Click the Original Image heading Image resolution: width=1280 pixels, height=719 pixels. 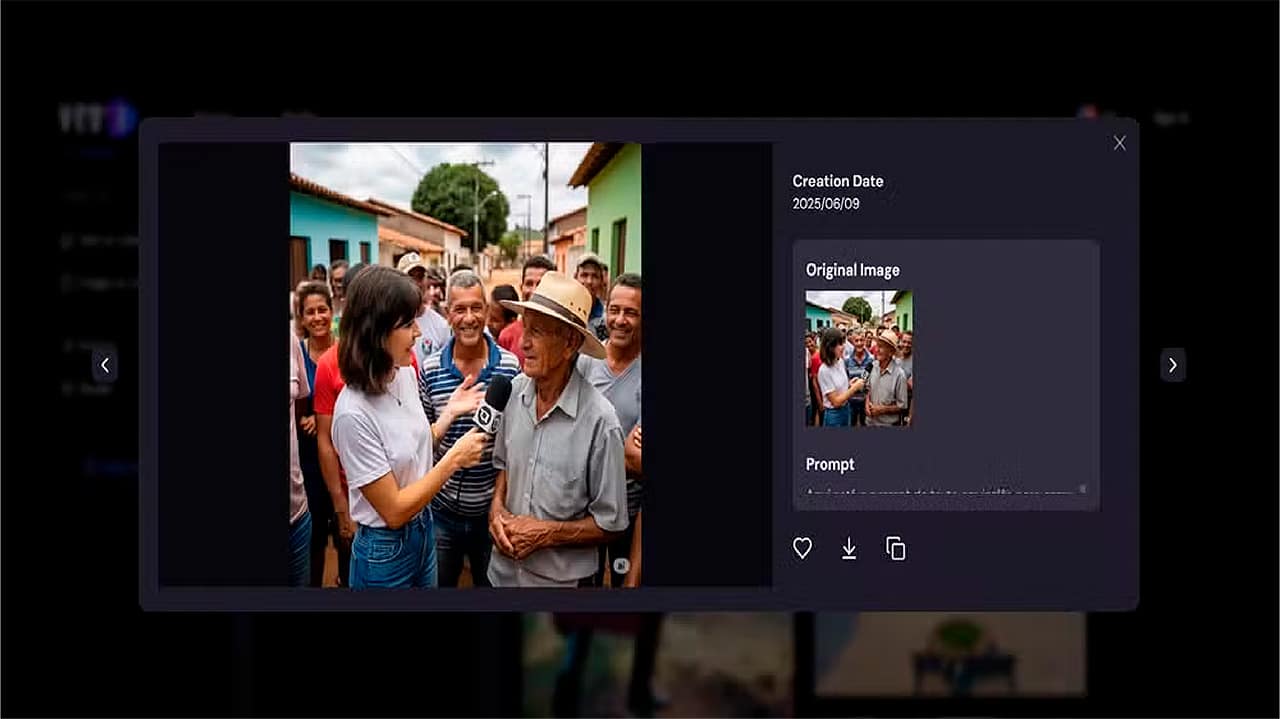pos(852,270)
